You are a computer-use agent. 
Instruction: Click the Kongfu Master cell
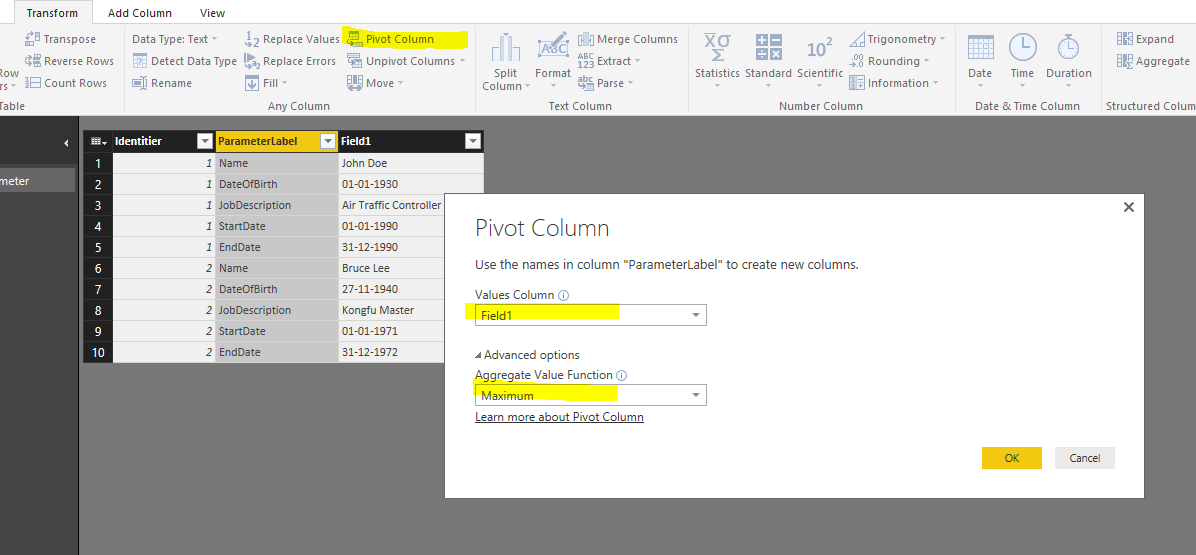point(391,310)
